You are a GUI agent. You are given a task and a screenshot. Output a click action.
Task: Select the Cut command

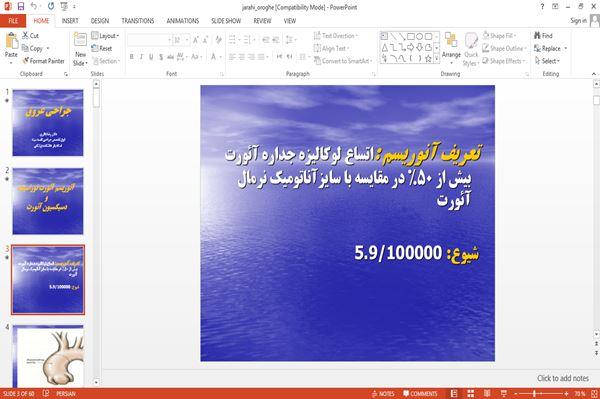pyautogui.click(x=31, y=36)
